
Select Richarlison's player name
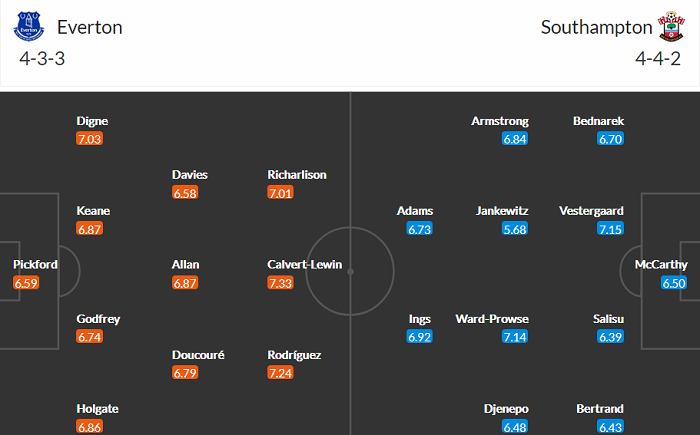[x=297, y=175]
